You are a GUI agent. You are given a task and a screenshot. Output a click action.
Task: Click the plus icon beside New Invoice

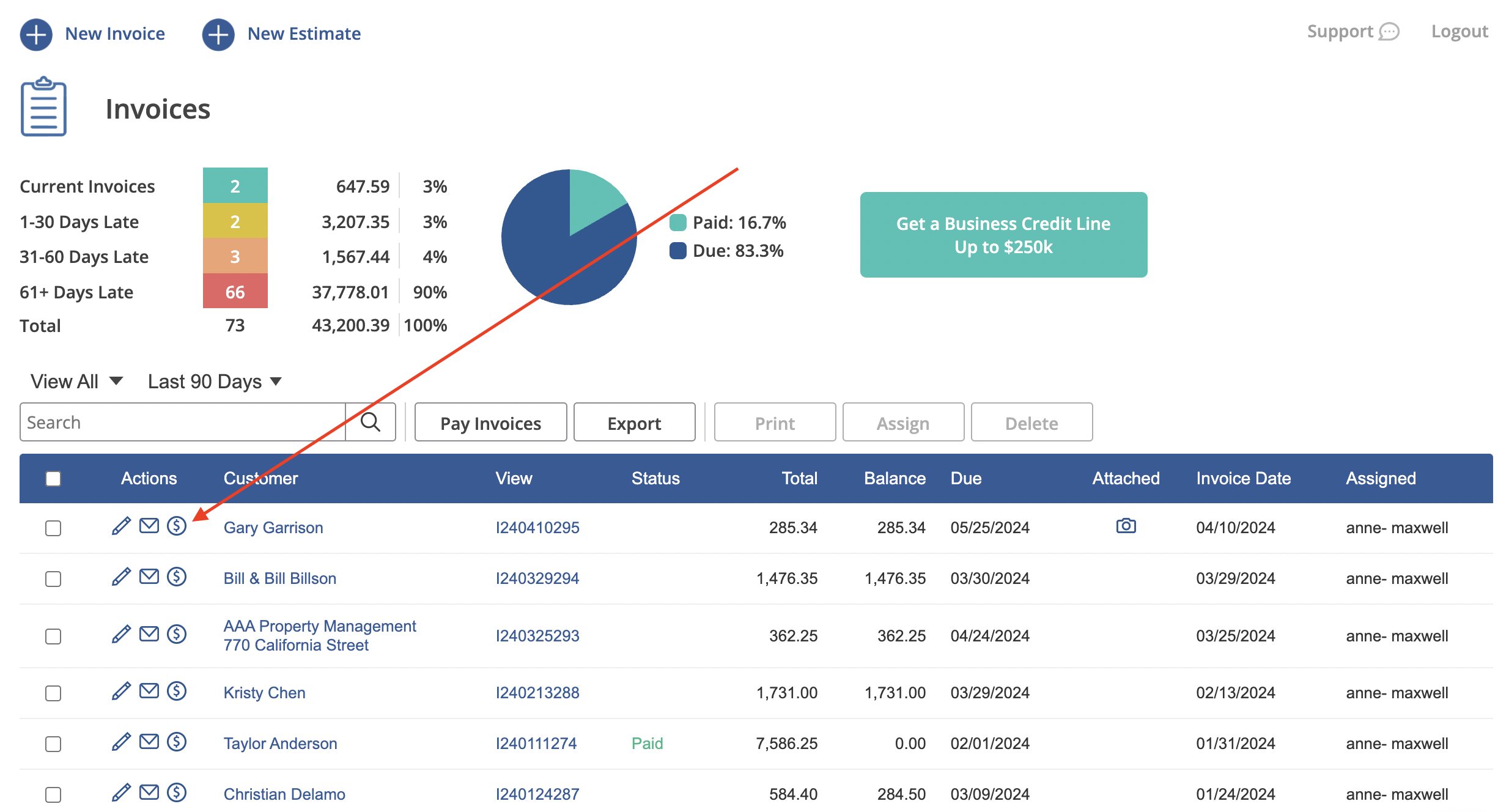click(36, 34)
